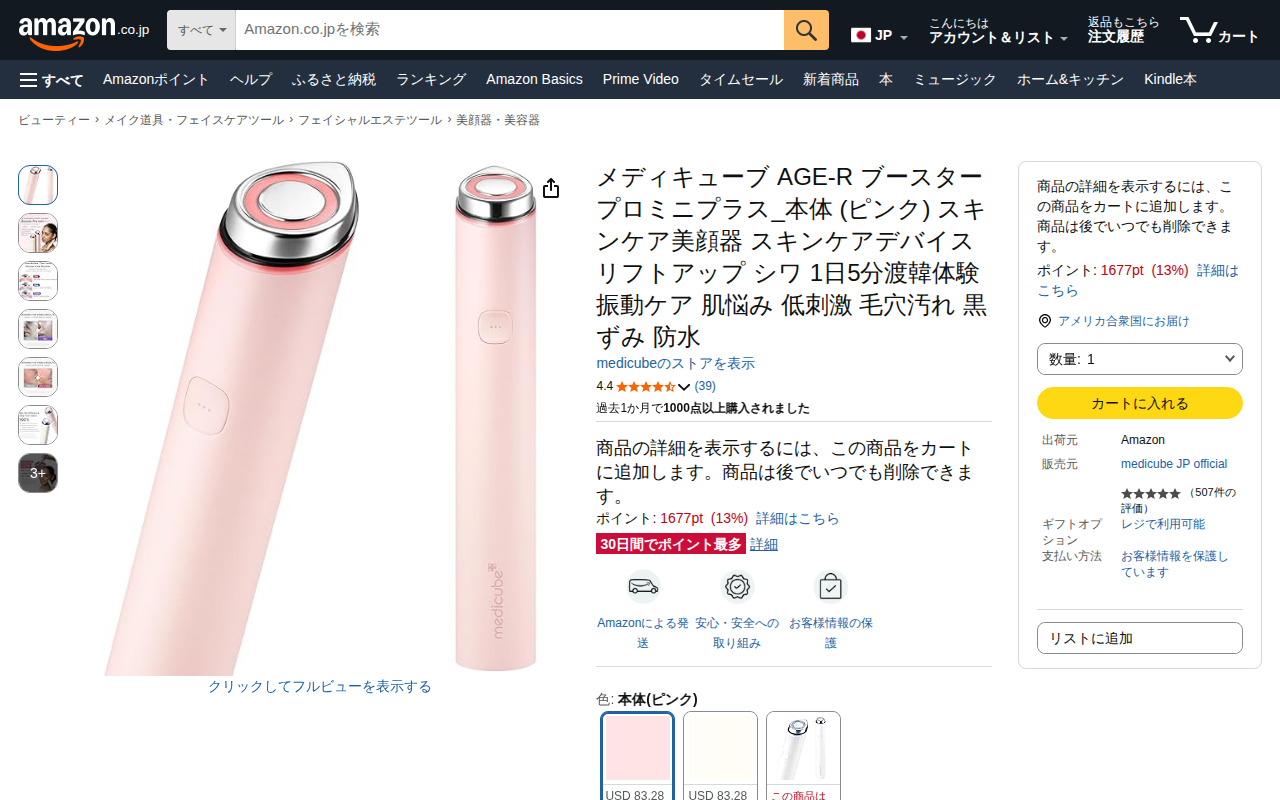Screen dimensions: 1280x800
Task: Open Prime Video in navigation bar
Action: [x=641, y=80]
